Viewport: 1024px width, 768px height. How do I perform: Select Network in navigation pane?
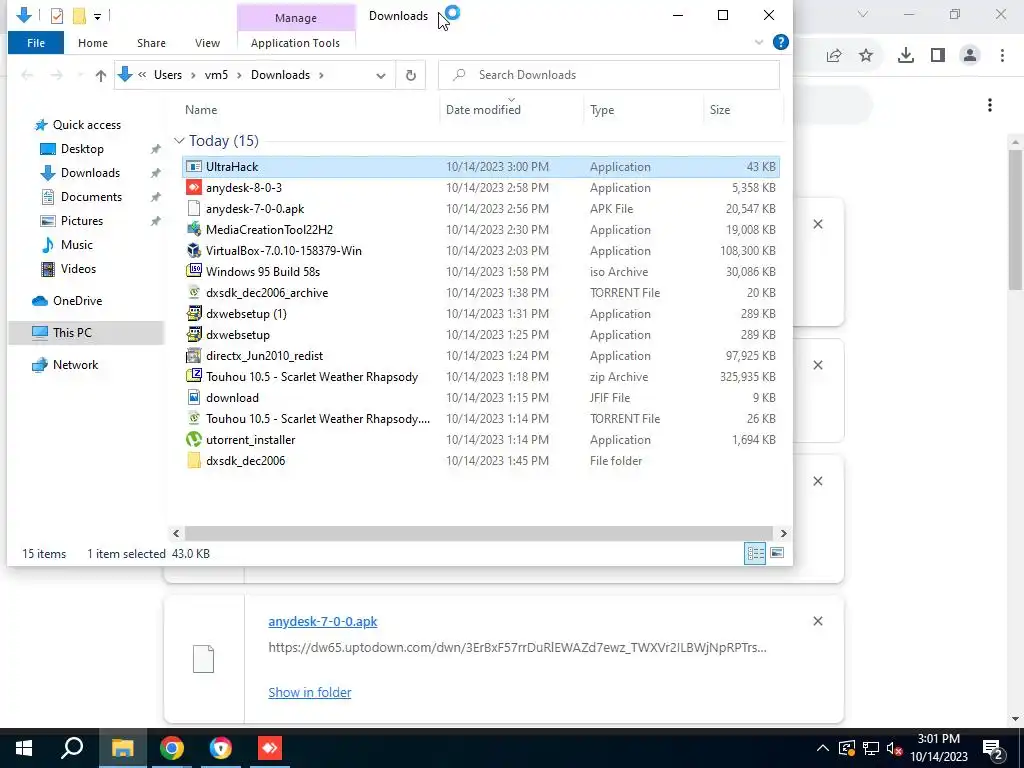[75, 364]
